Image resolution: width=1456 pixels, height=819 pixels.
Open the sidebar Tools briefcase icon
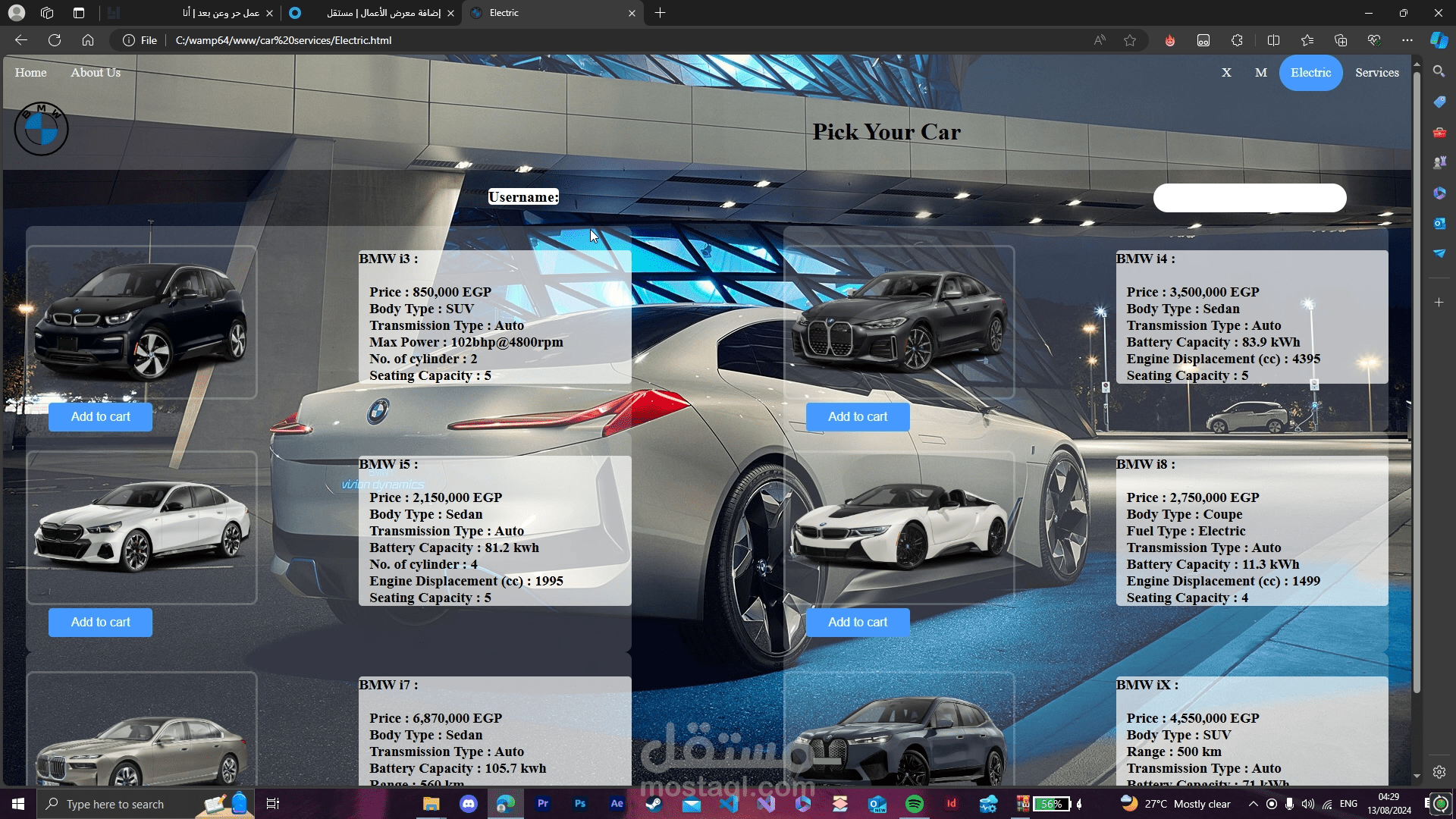1439,132
